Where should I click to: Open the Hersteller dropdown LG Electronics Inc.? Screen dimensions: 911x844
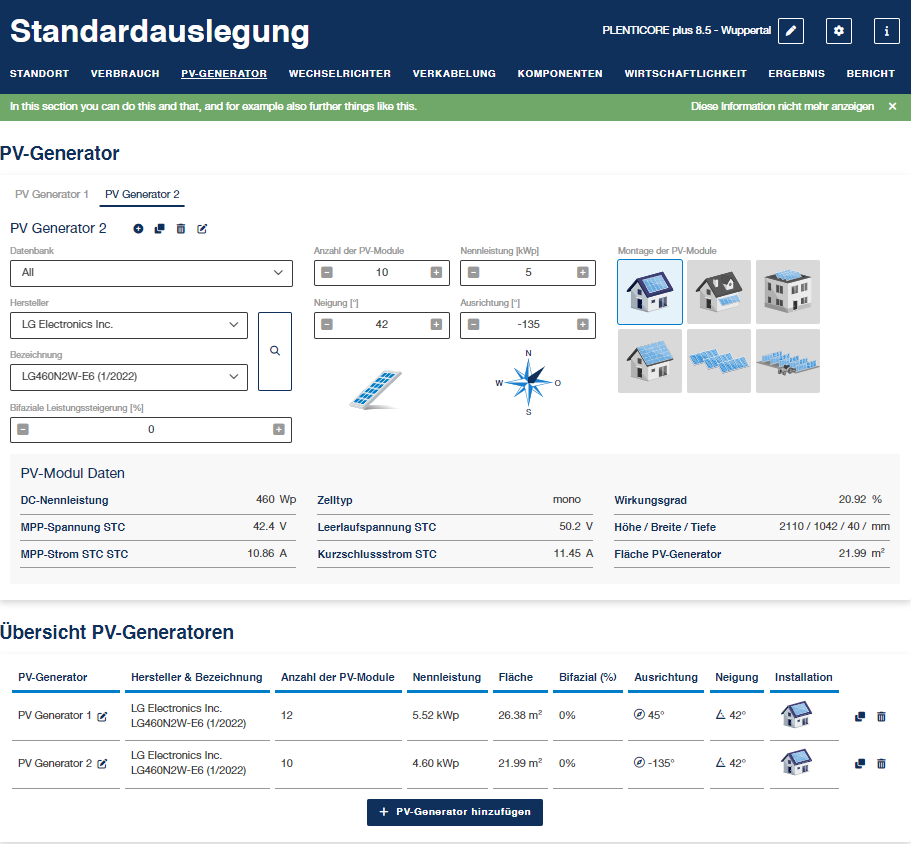129,325
